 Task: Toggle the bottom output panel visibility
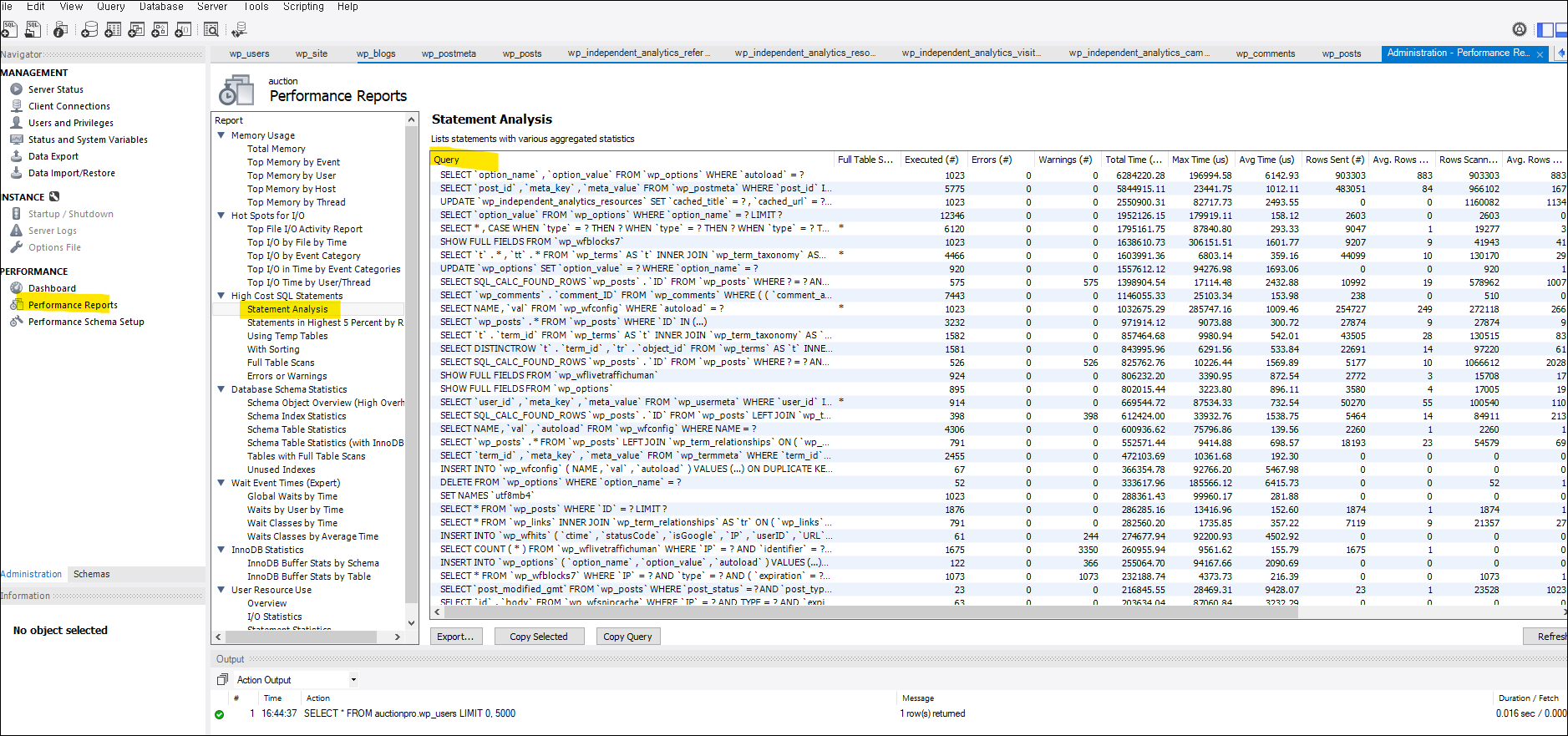pyautogui.click(x=1562, y=30)
